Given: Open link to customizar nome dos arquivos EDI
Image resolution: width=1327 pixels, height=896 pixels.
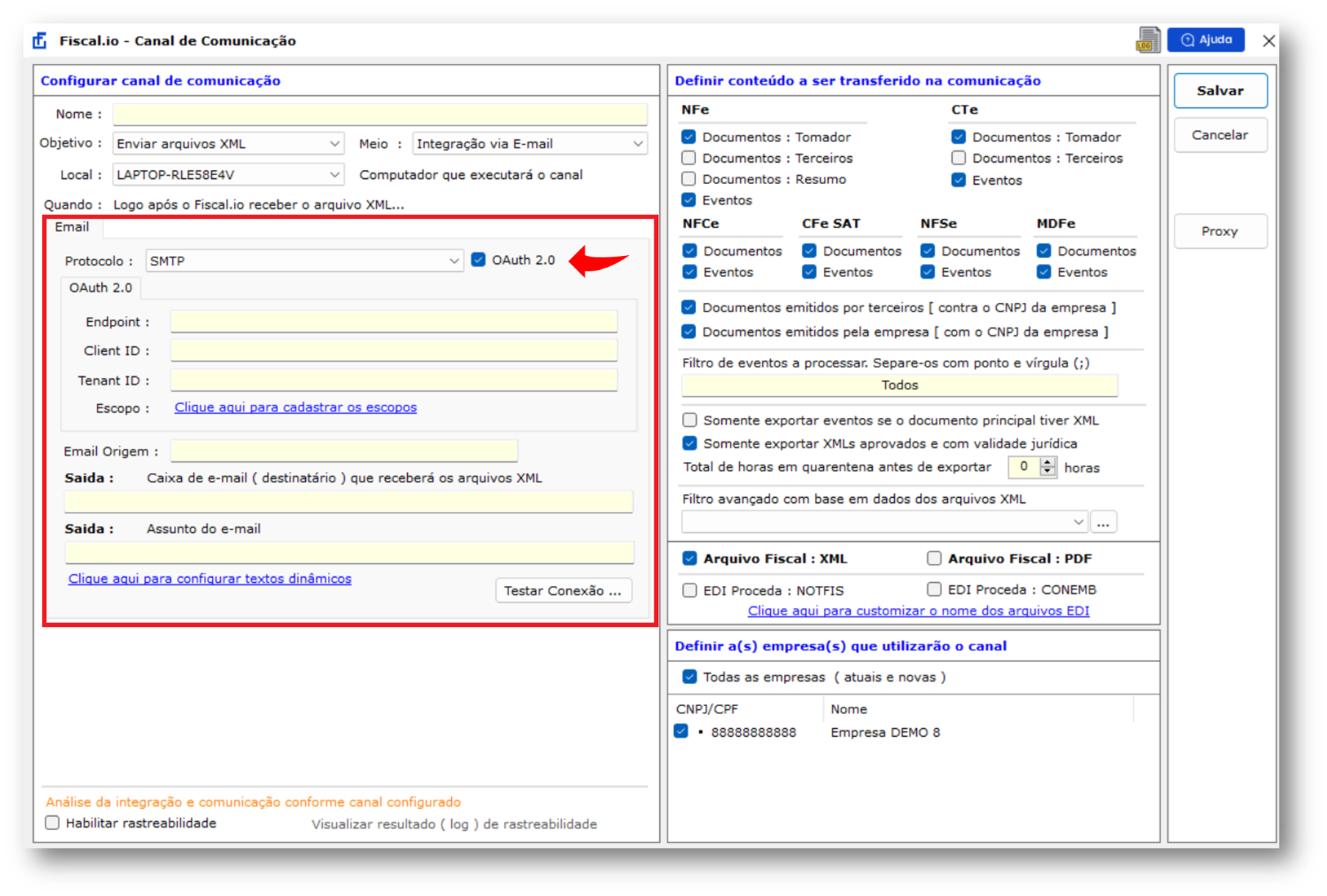Looking at the screenshot, I should click(x=918, y=611).
